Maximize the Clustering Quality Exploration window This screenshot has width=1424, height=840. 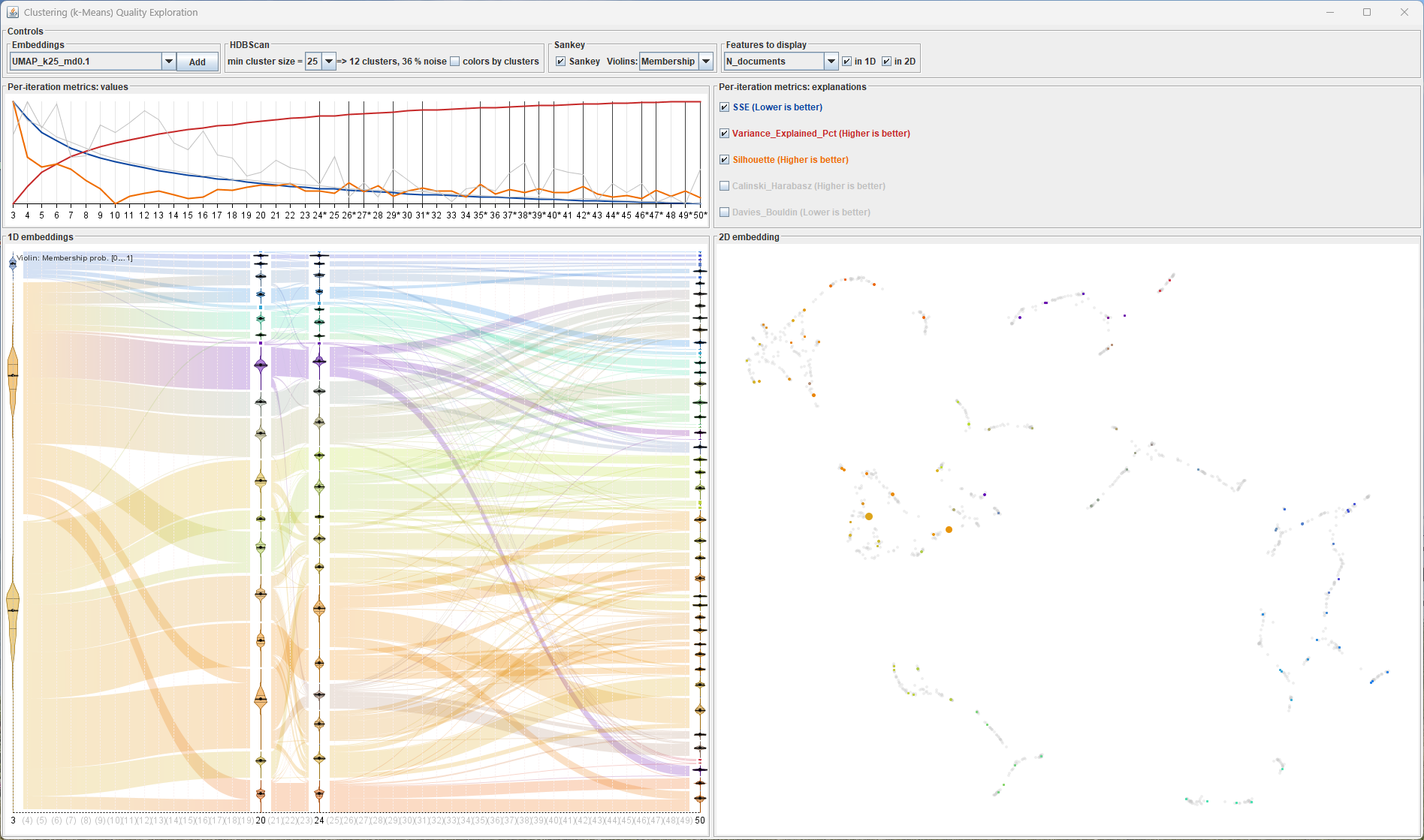[x=1367, y=12]
